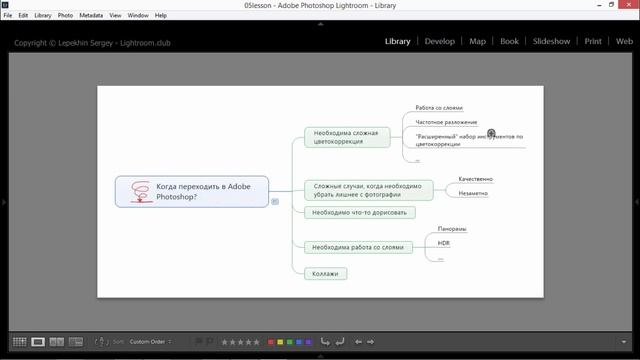Viewport: 640px width, 360px height.
Task: Minimize the Lightroom window
Action: (x=599, y=5)
